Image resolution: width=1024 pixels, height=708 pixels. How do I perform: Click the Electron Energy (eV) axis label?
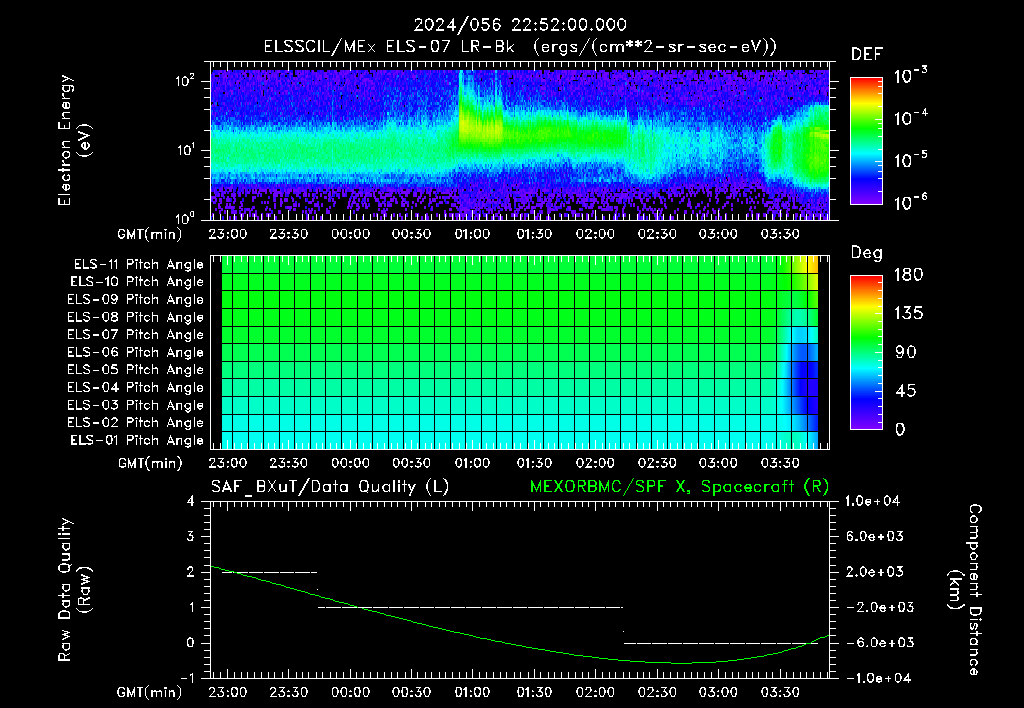point(74,140)
